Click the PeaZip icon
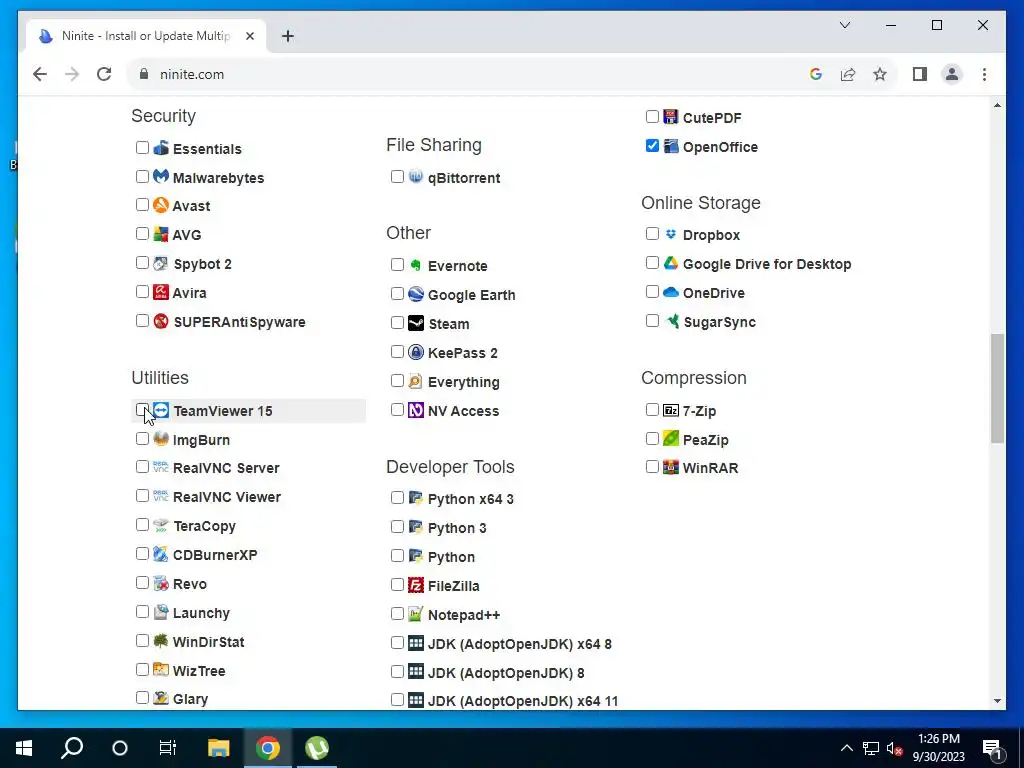 pyautogui.click(x=671, y=438)
